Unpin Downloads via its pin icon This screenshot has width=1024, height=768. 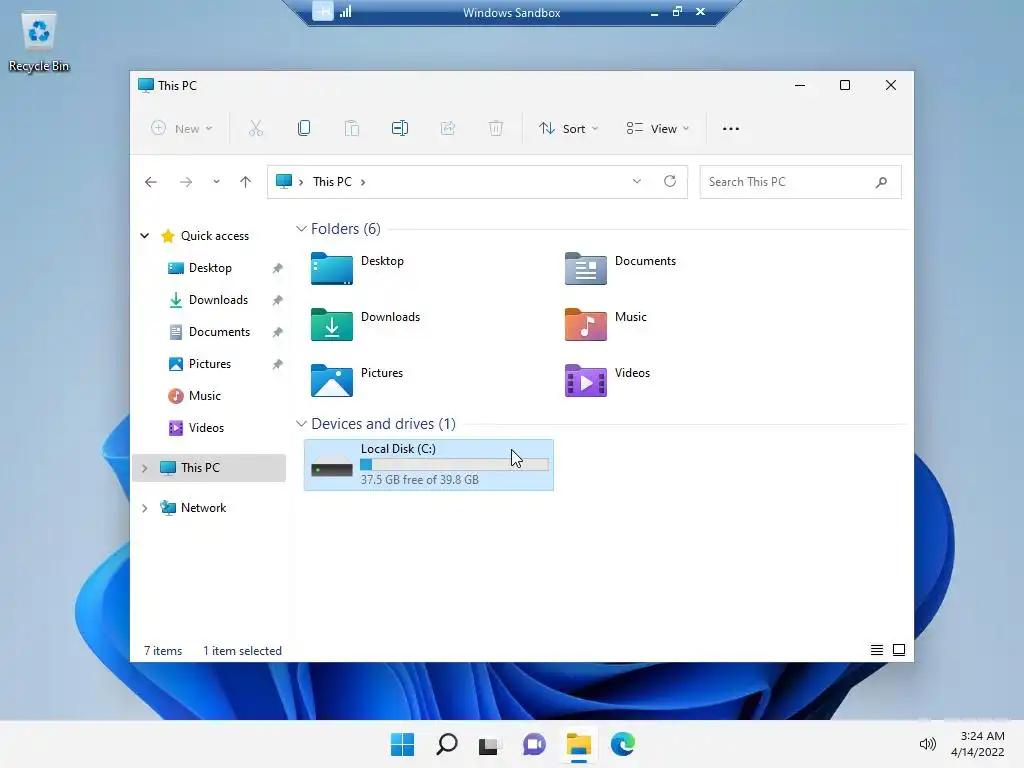click(278, 300)
